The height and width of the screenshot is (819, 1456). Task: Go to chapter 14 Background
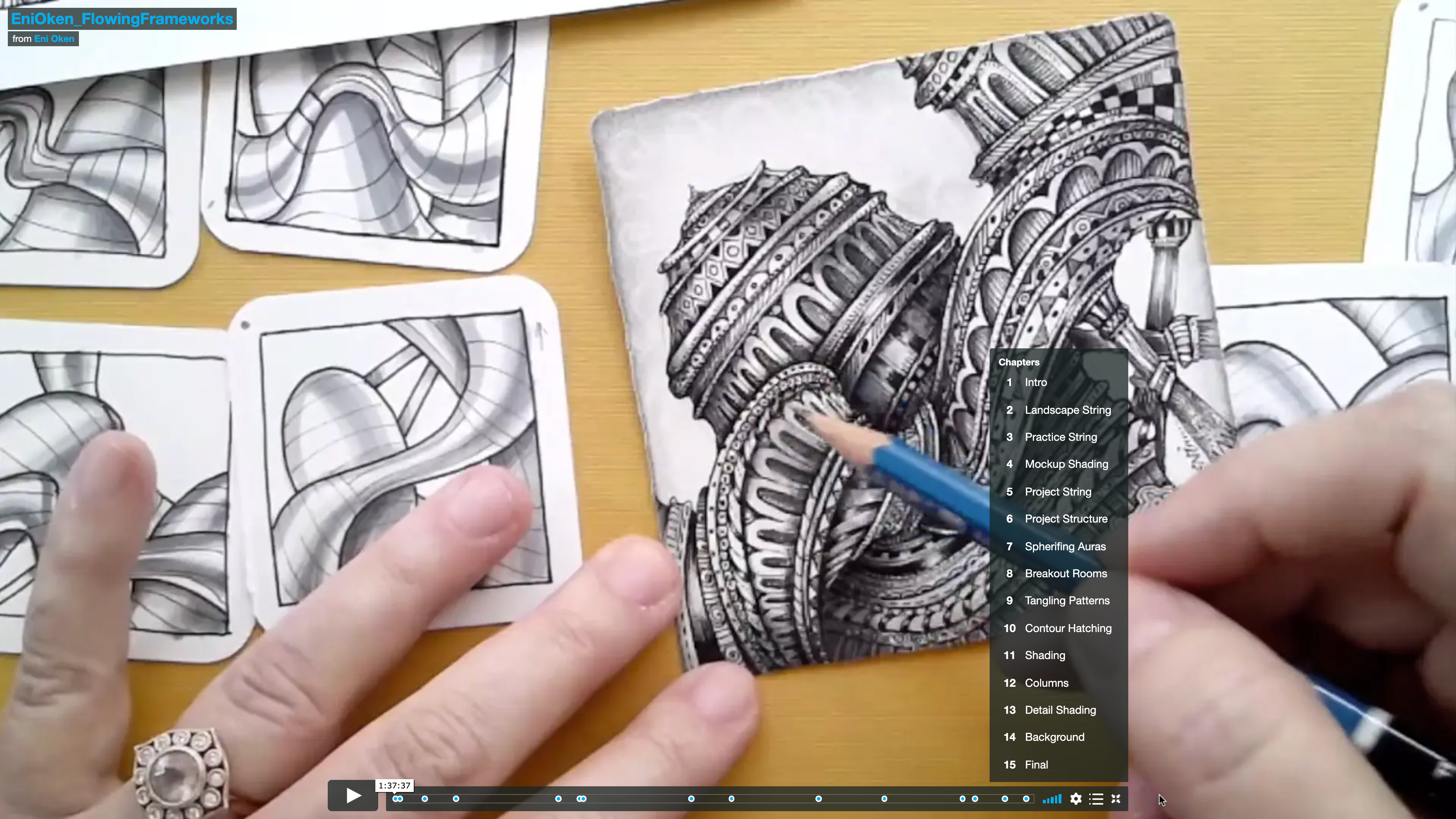pos(1059,737)
